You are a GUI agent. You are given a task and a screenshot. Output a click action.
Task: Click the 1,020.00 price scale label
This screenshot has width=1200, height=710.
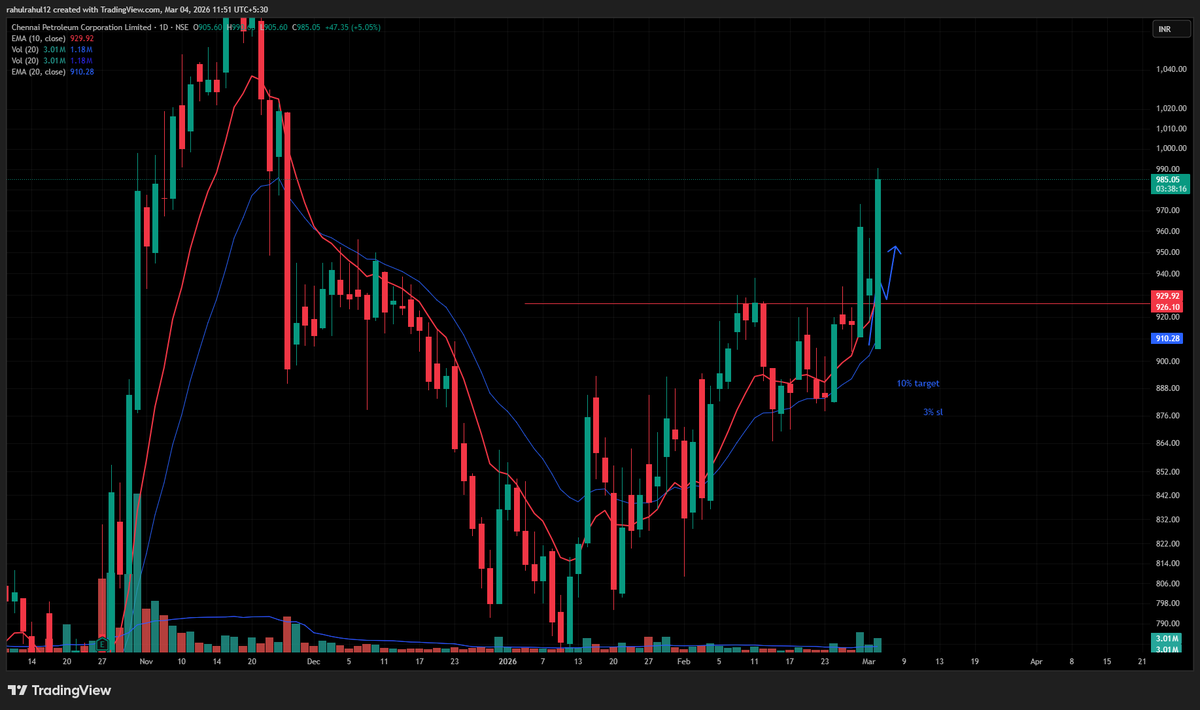click(x=1170, y=108)
